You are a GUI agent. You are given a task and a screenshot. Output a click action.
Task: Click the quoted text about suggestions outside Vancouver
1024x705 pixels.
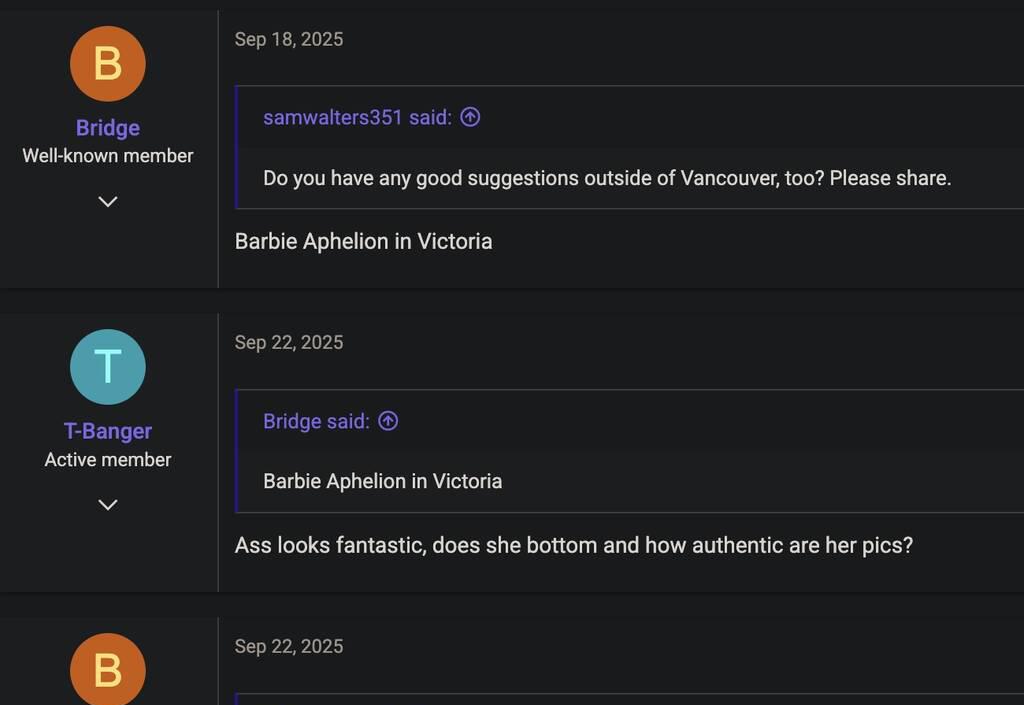pyautogui.click(x=607, y=178)
